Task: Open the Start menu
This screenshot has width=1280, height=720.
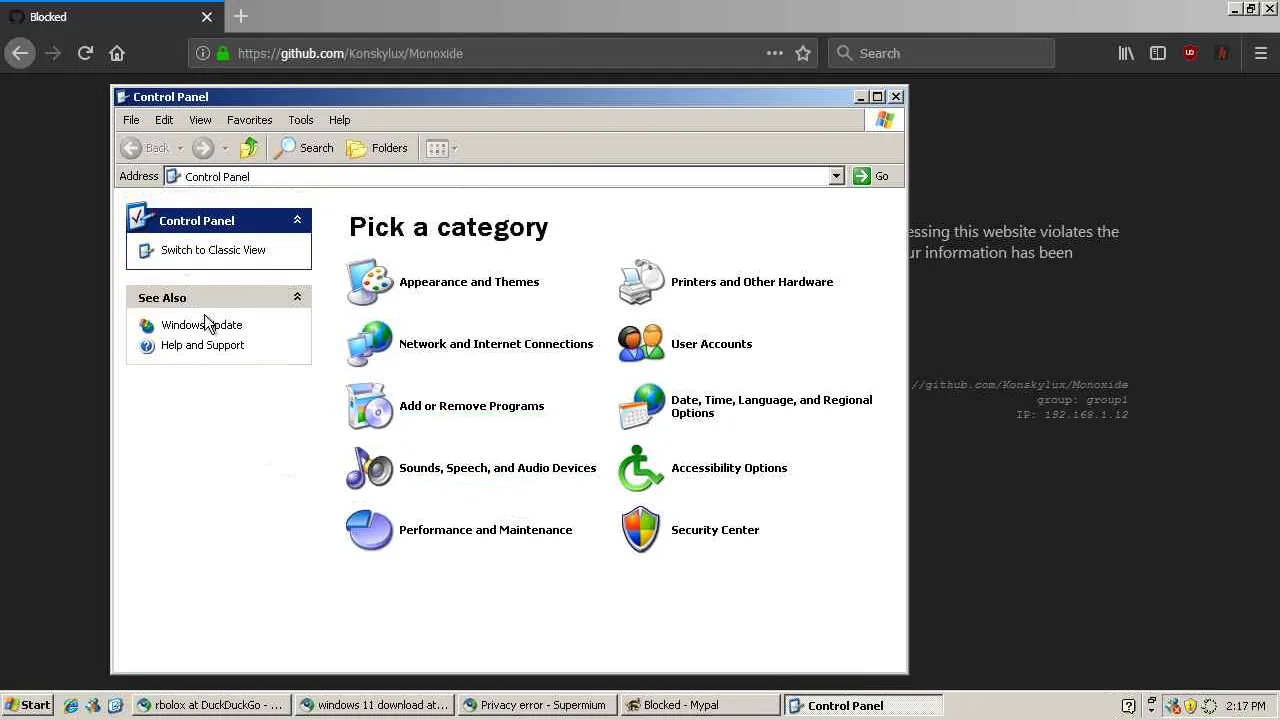Action: 27,705
